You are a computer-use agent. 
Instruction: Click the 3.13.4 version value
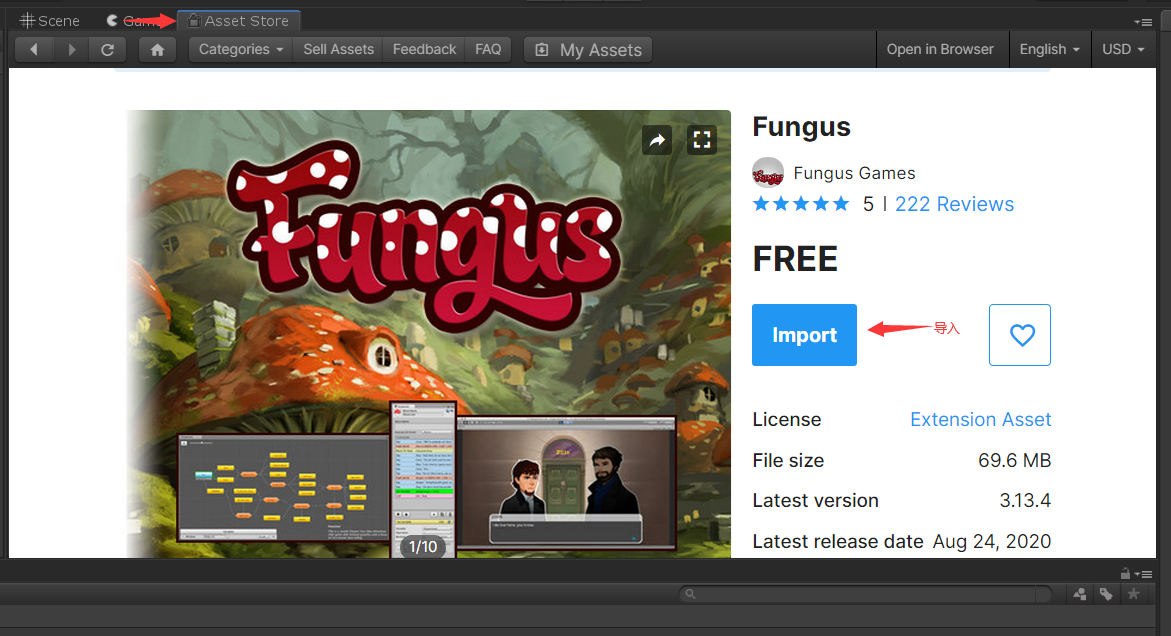point(1025,501)
